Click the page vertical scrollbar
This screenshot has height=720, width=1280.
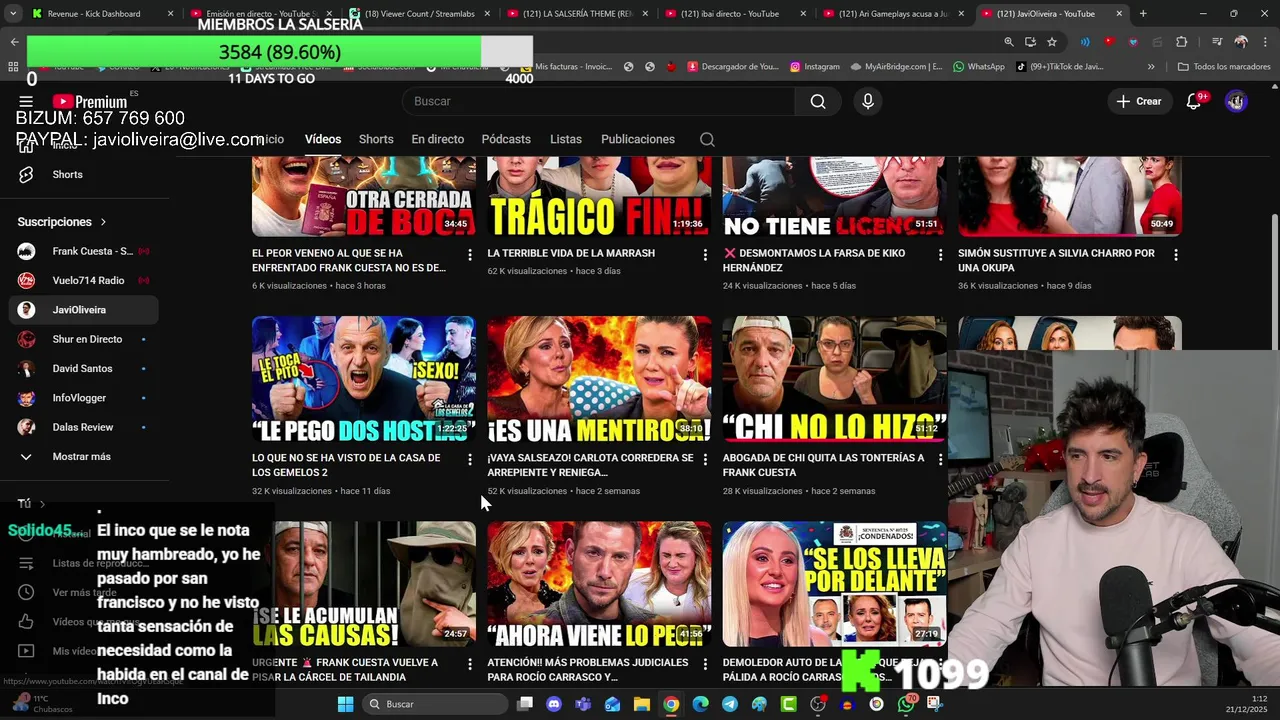pyautogui.click(x=1274, y=280)
